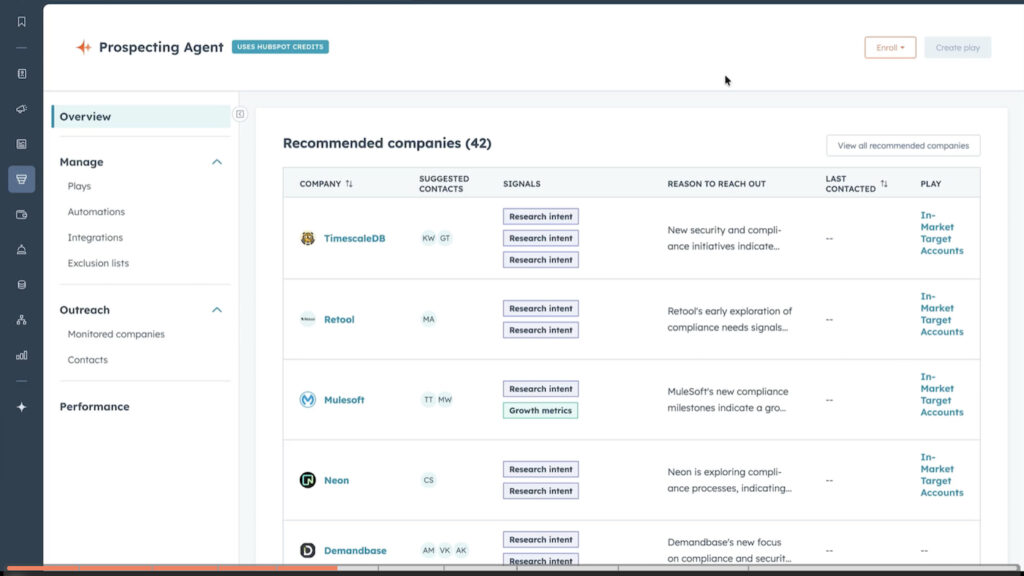Click the Create play button
Image resolution: width=1024 pixels, height=576 pixels.
point(957,48)
